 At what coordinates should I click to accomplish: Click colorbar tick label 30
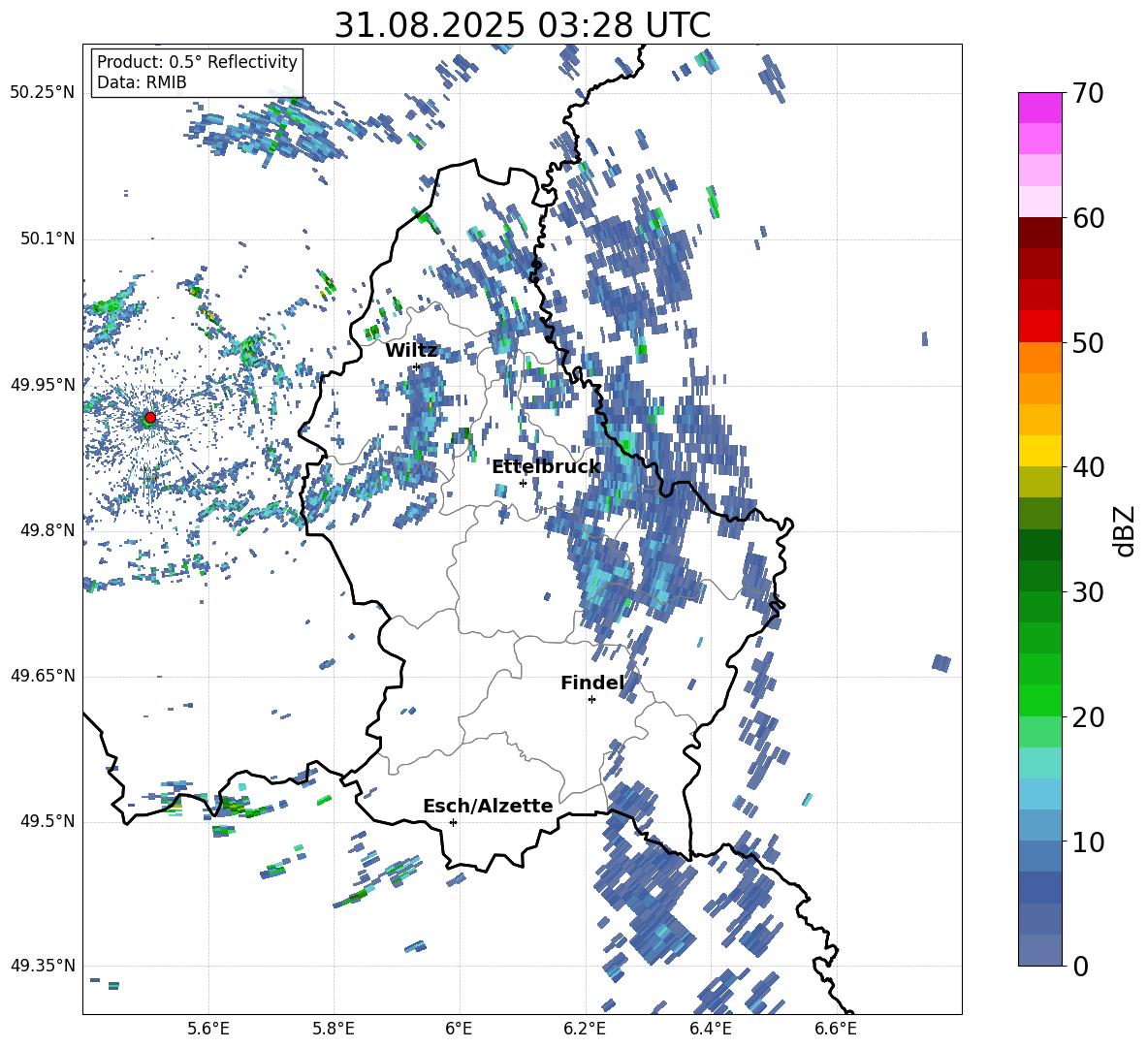(1088, 592)
